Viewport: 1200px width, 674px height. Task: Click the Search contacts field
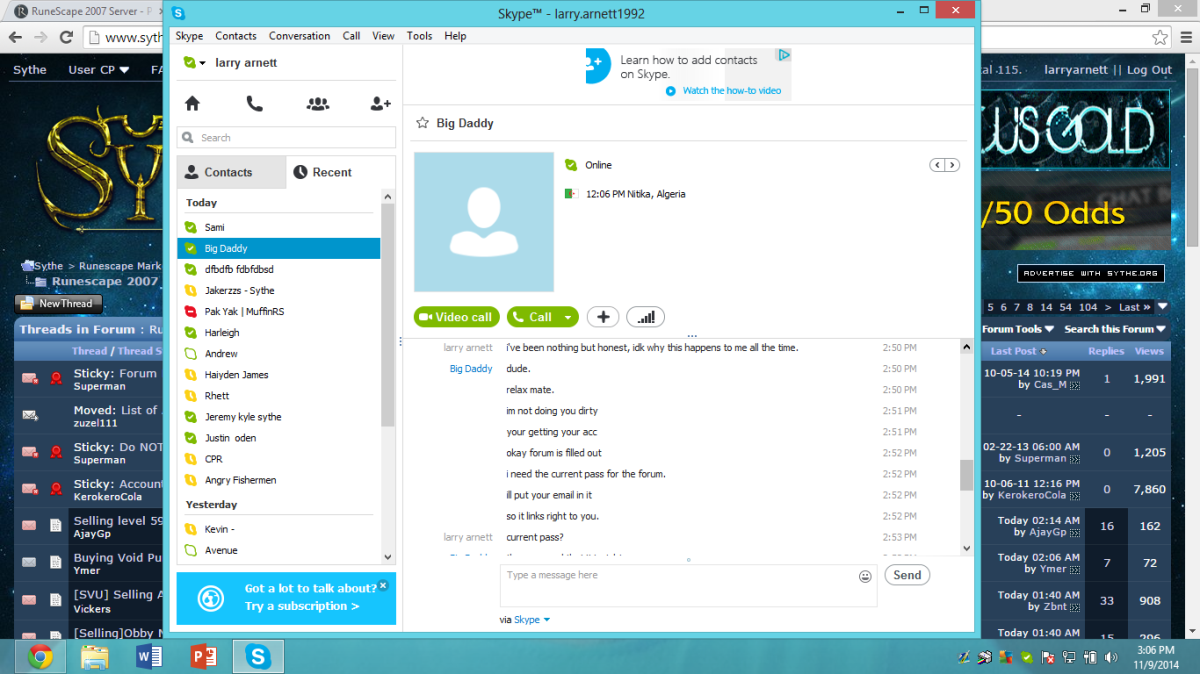[x=286, y=138]
